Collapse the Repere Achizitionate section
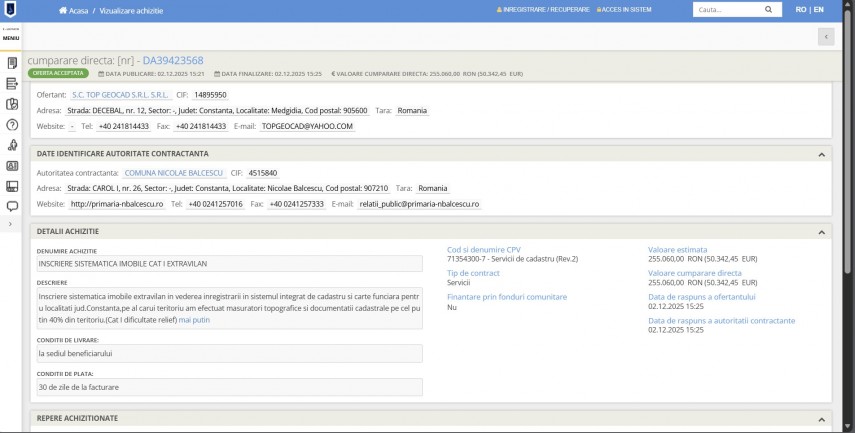The image size is (855, 433). [x=821, y=419]
